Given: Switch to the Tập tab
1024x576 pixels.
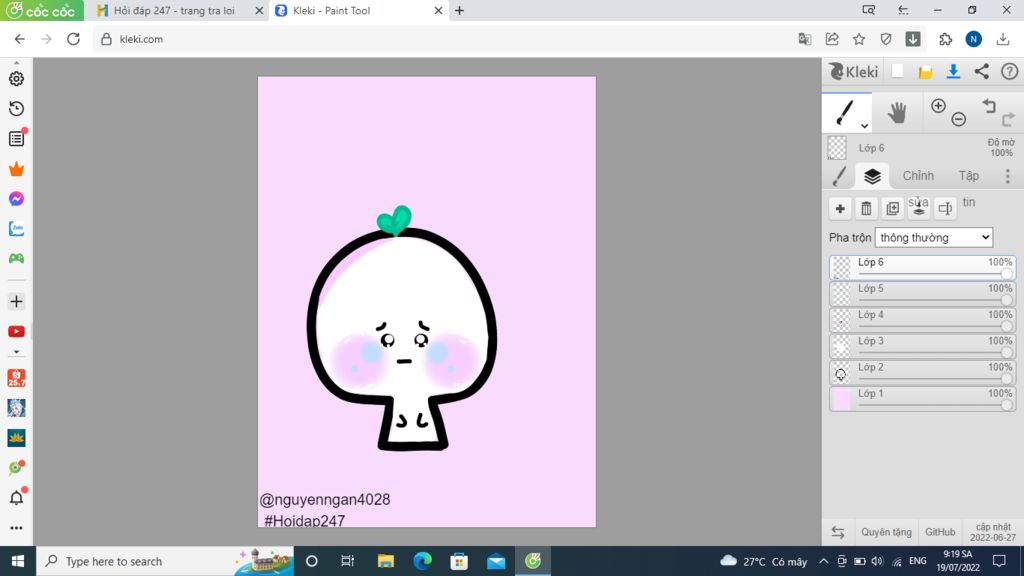Looking at the screenshot, I should [968, 176].
